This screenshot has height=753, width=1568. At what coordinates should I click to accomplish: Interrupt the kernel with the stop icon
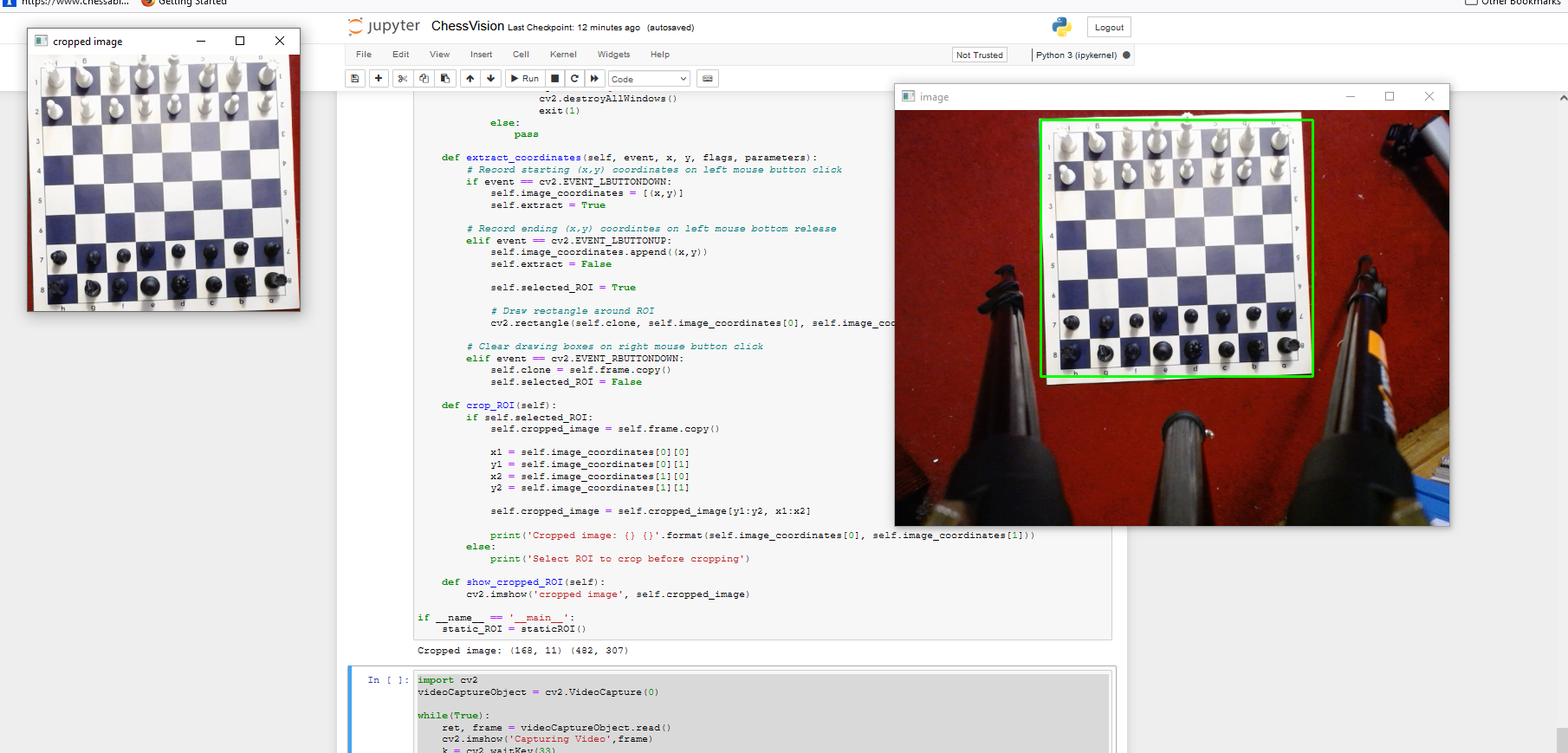point(555,79)
